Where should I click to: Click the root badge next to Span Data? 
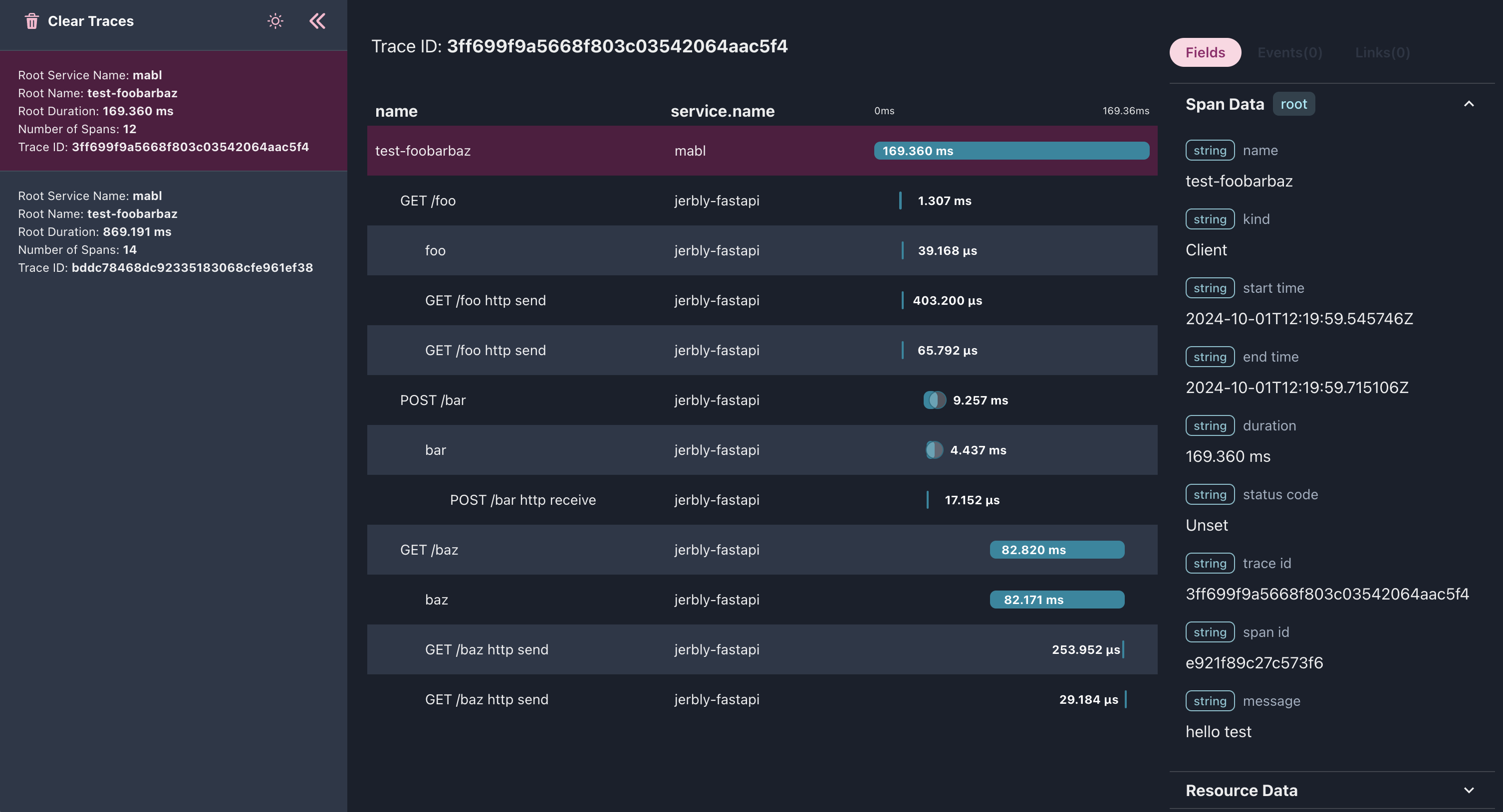pos(1293,104)
